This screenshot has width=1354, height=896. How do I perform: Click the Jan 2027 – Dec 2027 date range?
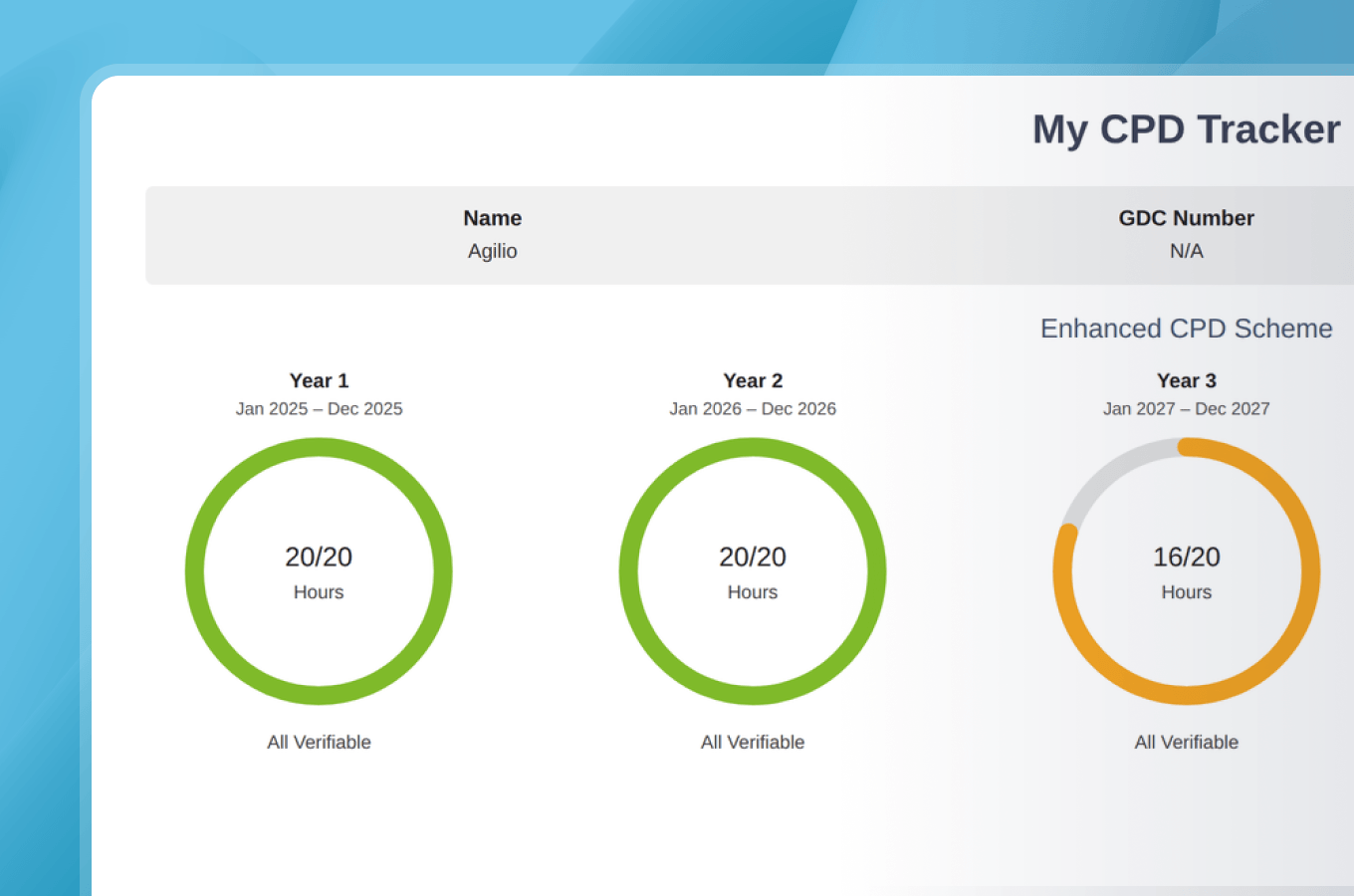(1187, 409)
